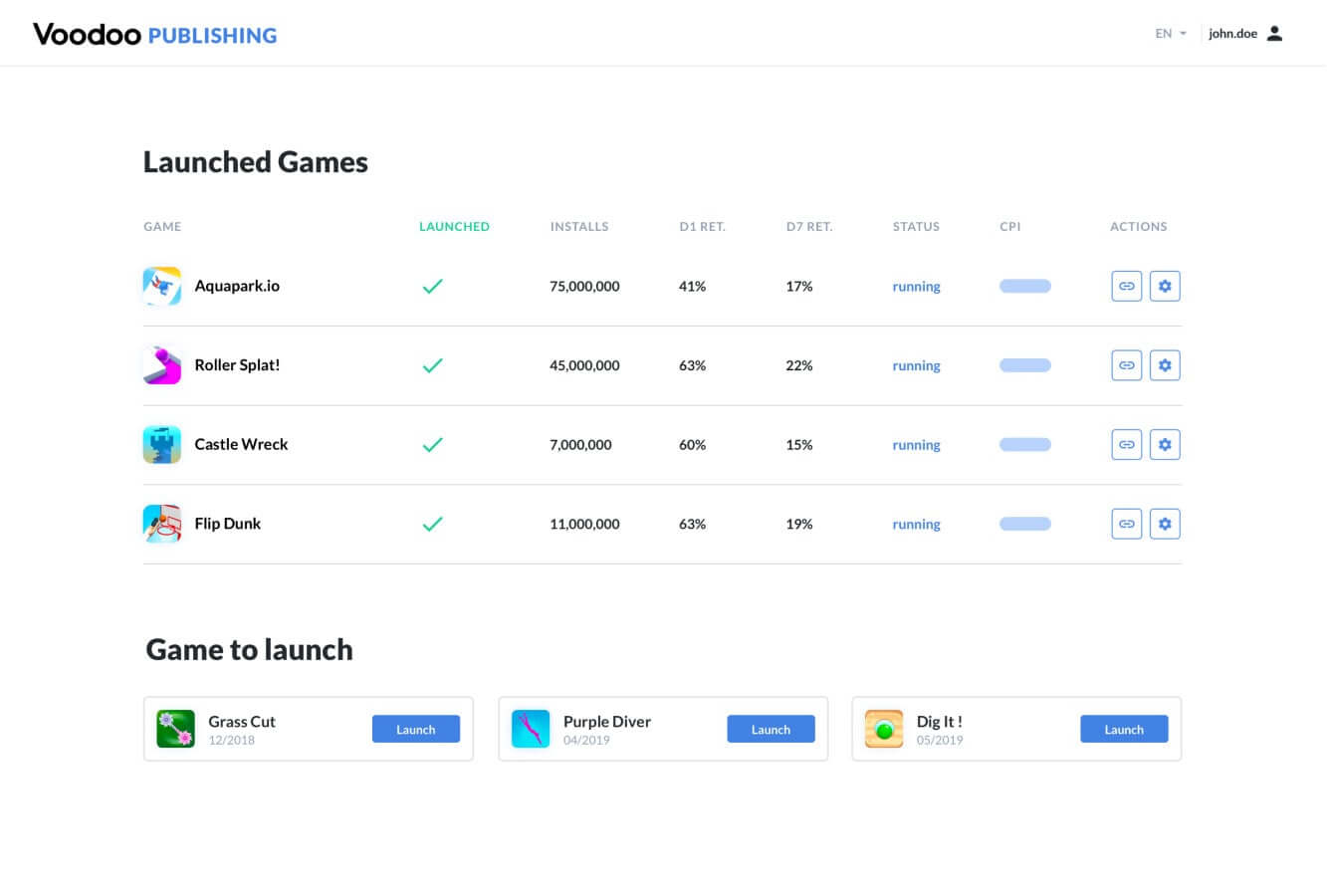
Task: Click the Grass Cut card title
Action: click(x=242, y=722)
